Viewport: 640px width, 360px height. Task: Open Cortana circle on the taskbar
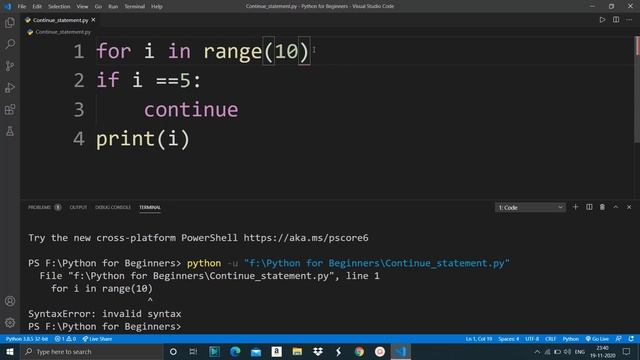[x=173, y=351]
